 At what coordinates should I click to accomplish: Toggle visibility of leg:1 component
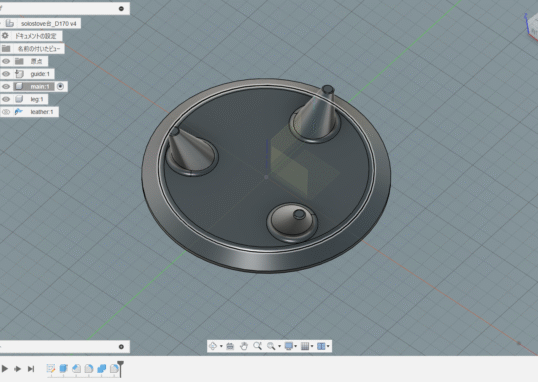6,99
